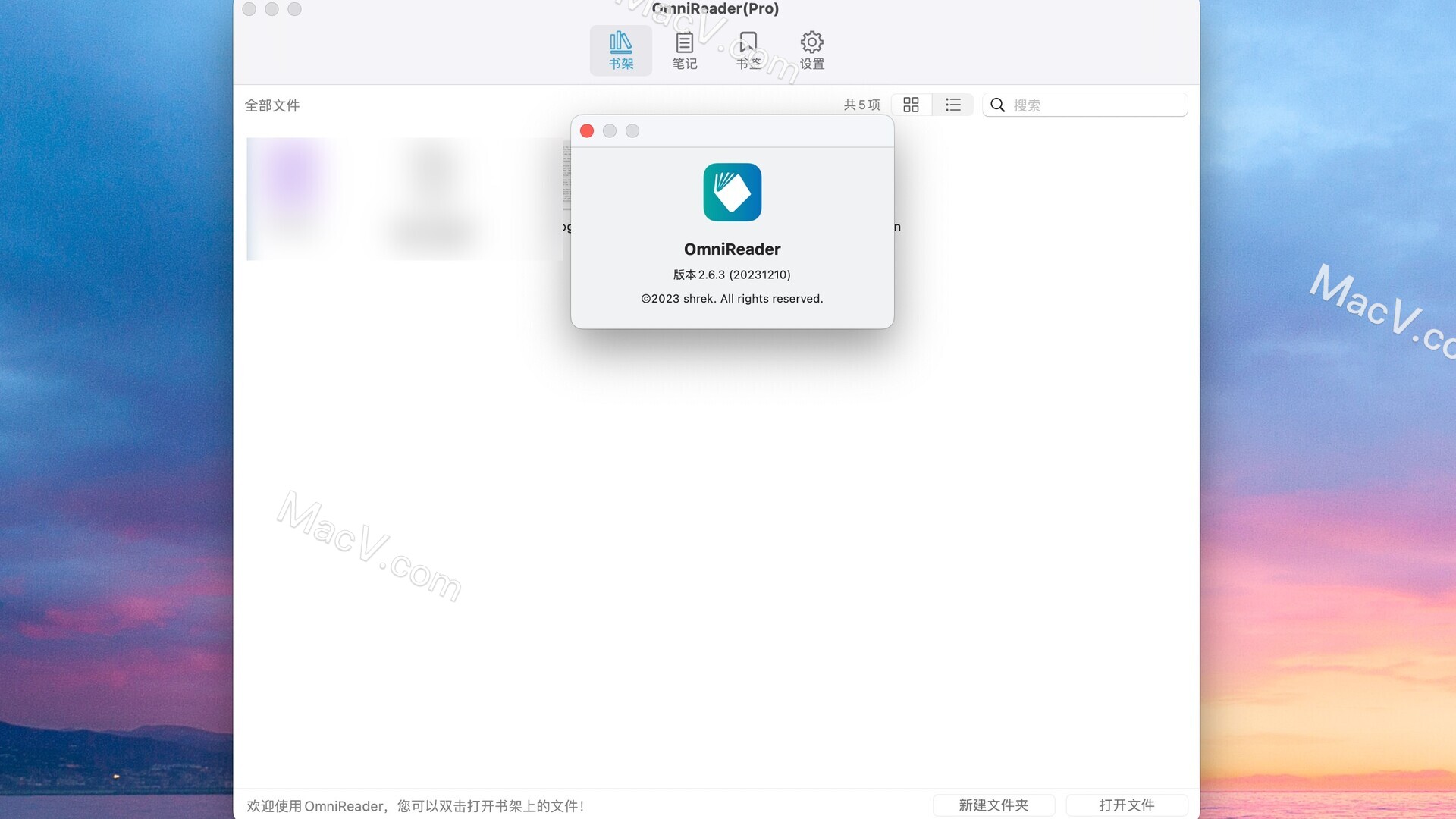Click the 全部文件 label
This screenshot has height=819, width=1456.
271,105
